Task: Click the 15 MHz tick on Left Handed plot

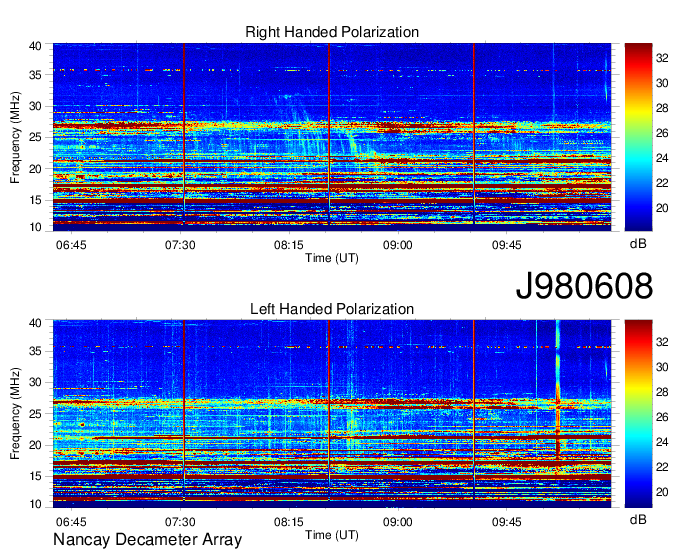Action: coord(36,477)
